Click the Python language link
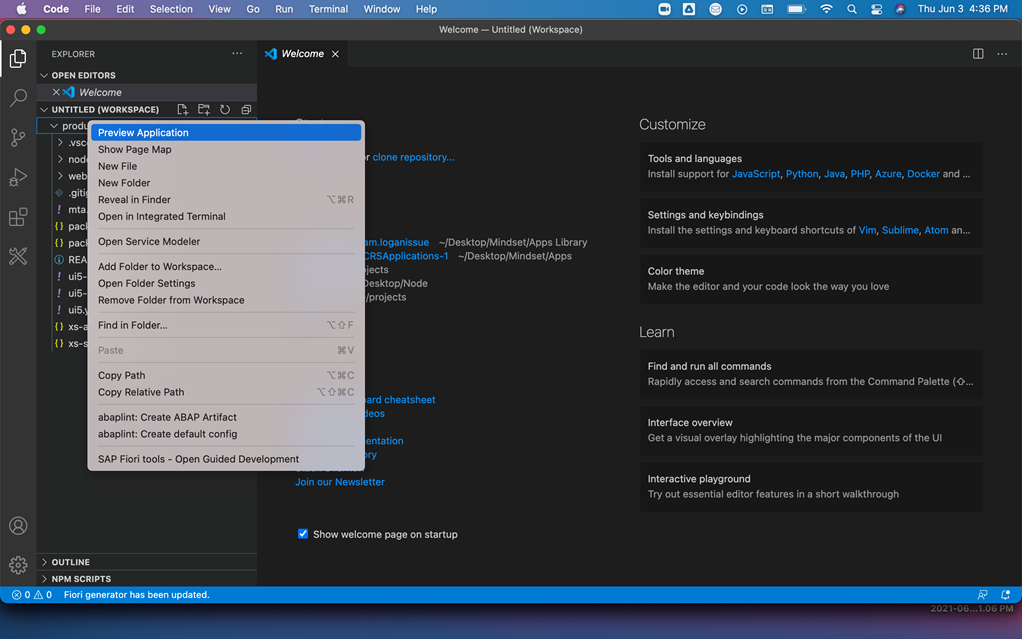The image size is (1022, 639). [802, 174]
